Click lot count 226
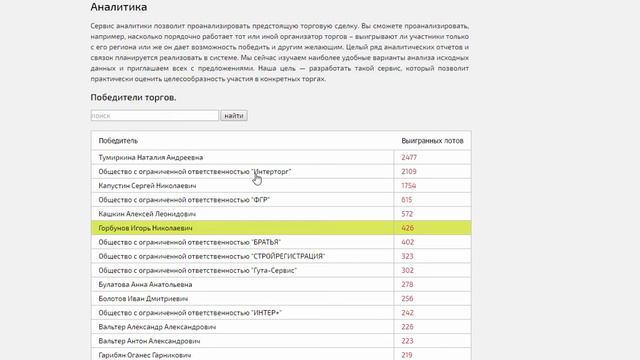The image size is (640, 360). (407, 327)
